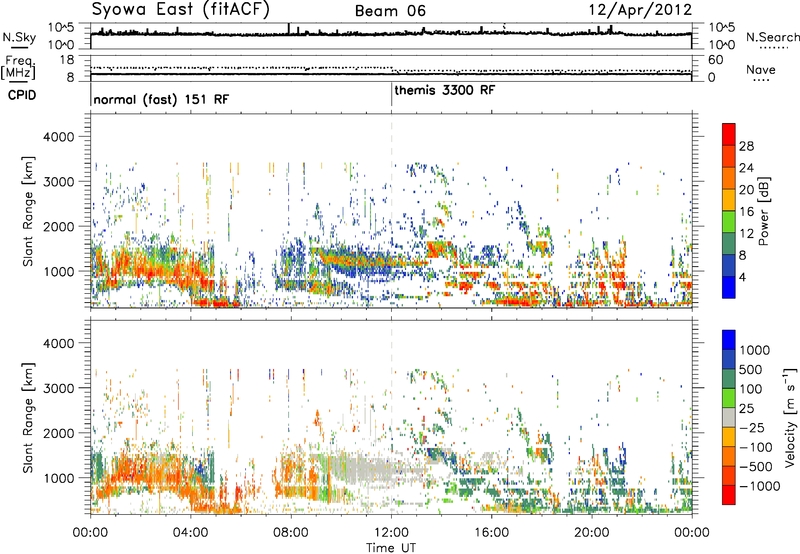800x554 pixels.
Task: Click '4000' tick in the power panel
Action: coord(58,137)
